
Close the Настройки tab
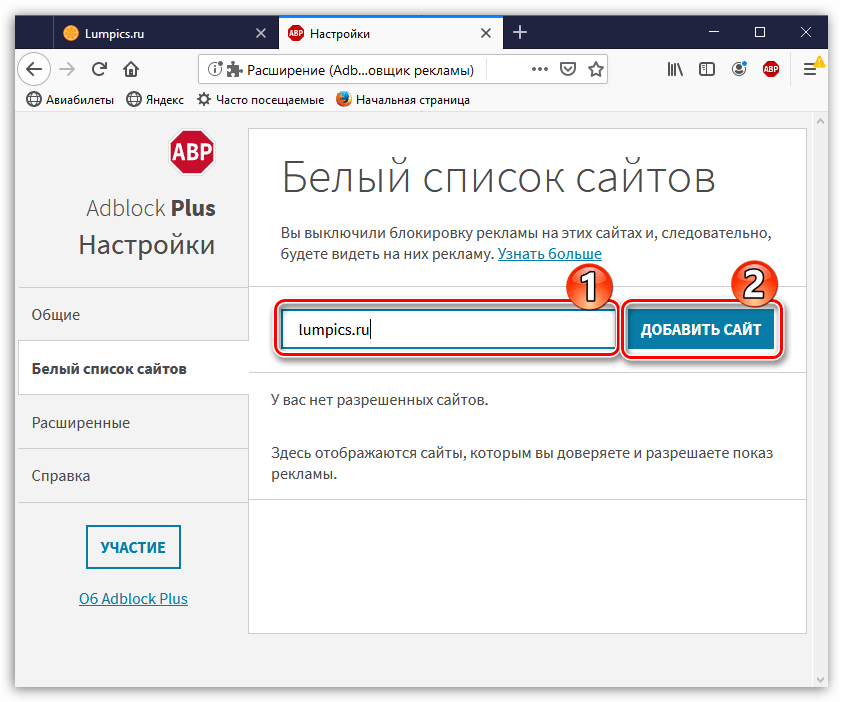(485, 33)
